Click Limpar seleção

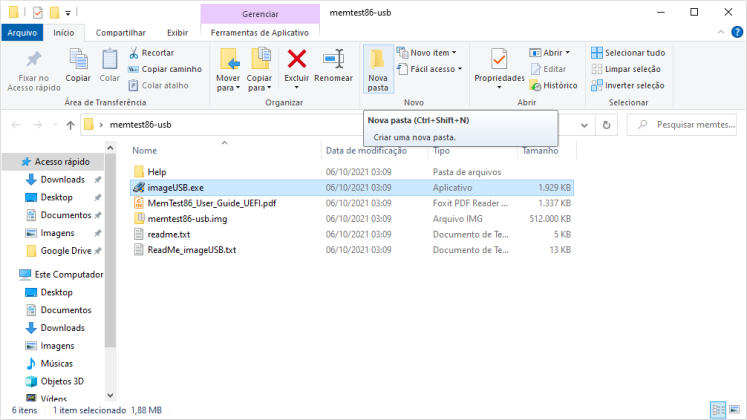pos(626,69)
